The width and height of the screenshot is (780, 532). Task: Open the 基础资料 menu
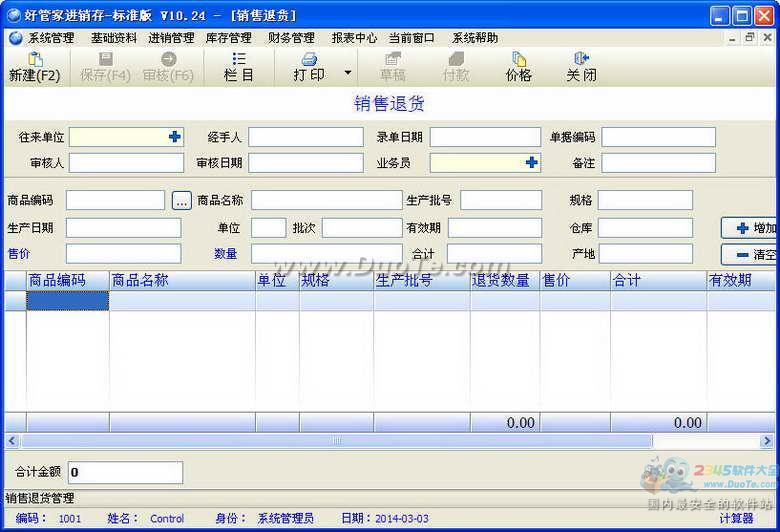(x=114, y=38)
